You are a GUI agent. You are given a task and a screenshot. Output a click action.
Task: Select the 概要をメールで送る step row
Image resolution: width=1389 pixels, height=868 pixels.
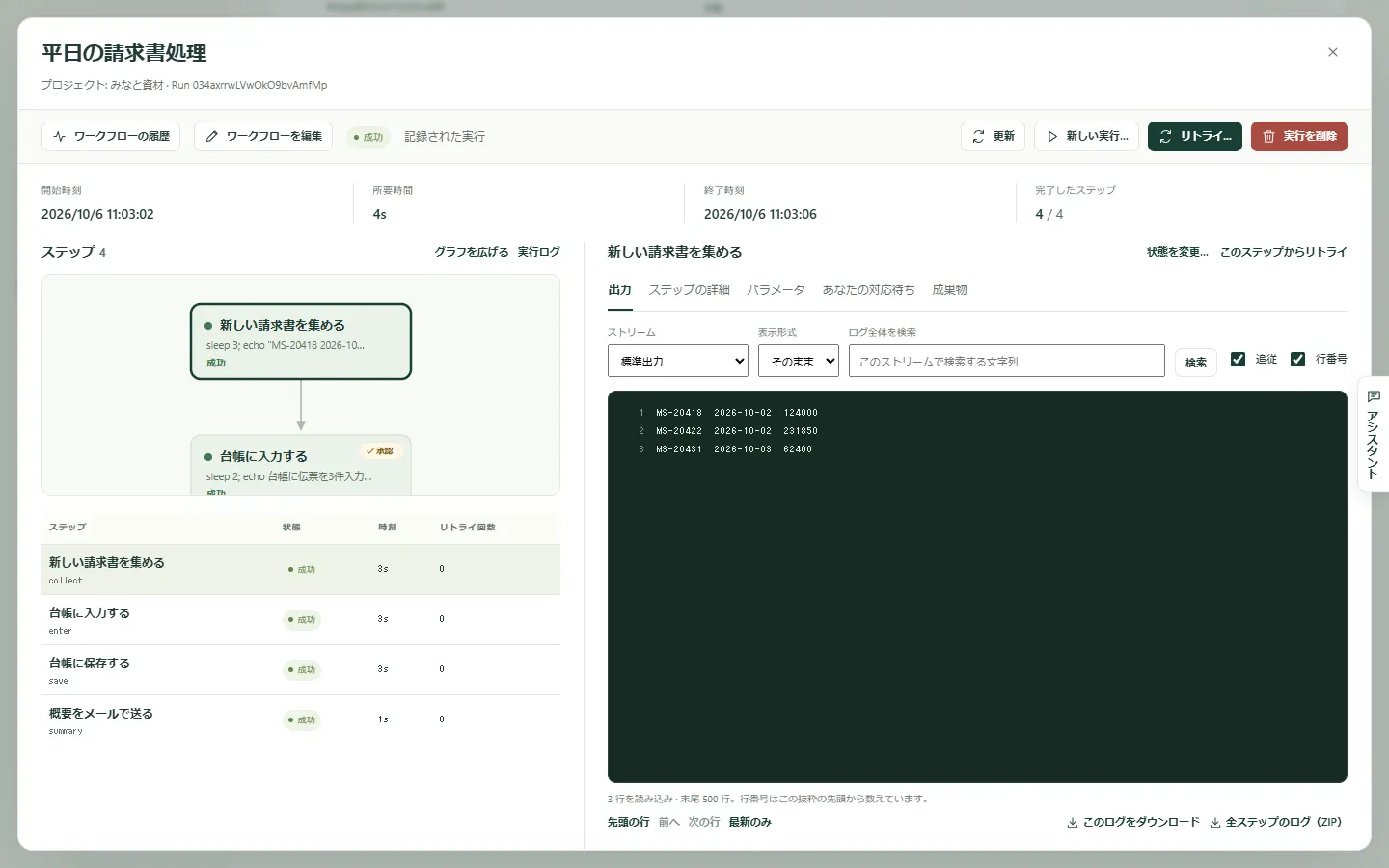(x=301, y=720)
